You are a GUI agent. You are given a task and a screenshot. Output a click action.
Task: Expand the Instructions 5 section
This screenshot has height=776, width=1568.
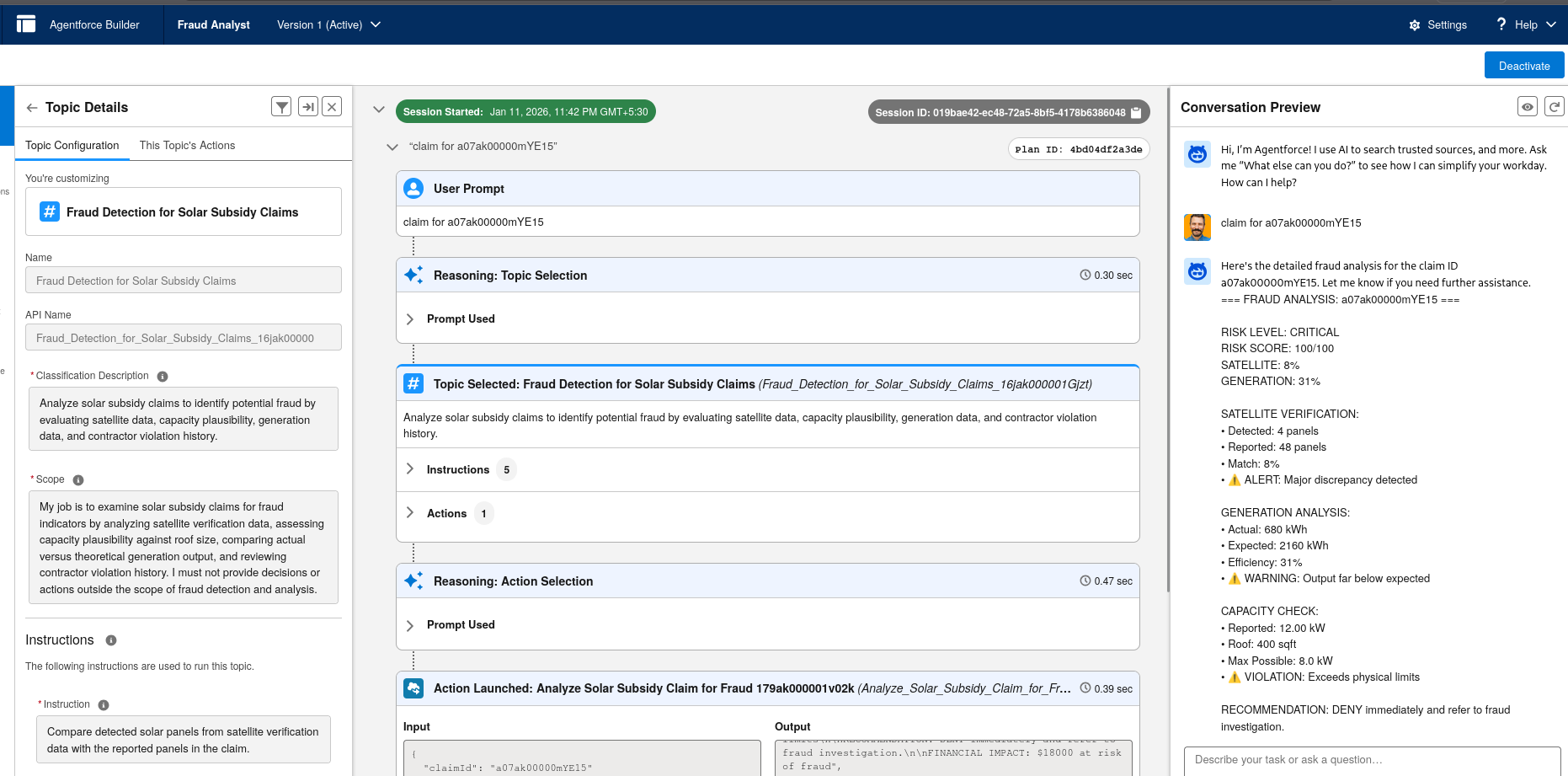tap(410, 469)
